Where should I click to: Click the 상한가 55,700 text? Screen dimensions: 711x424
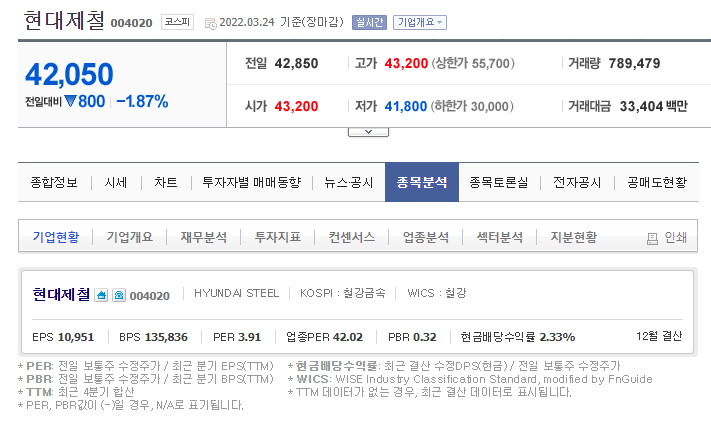tap(473, 63)
